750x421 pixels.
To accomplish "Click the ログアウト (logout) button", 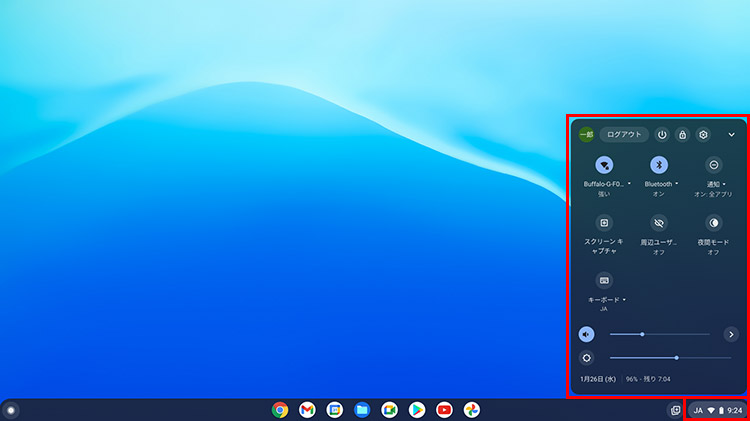I will click(624, 134).
